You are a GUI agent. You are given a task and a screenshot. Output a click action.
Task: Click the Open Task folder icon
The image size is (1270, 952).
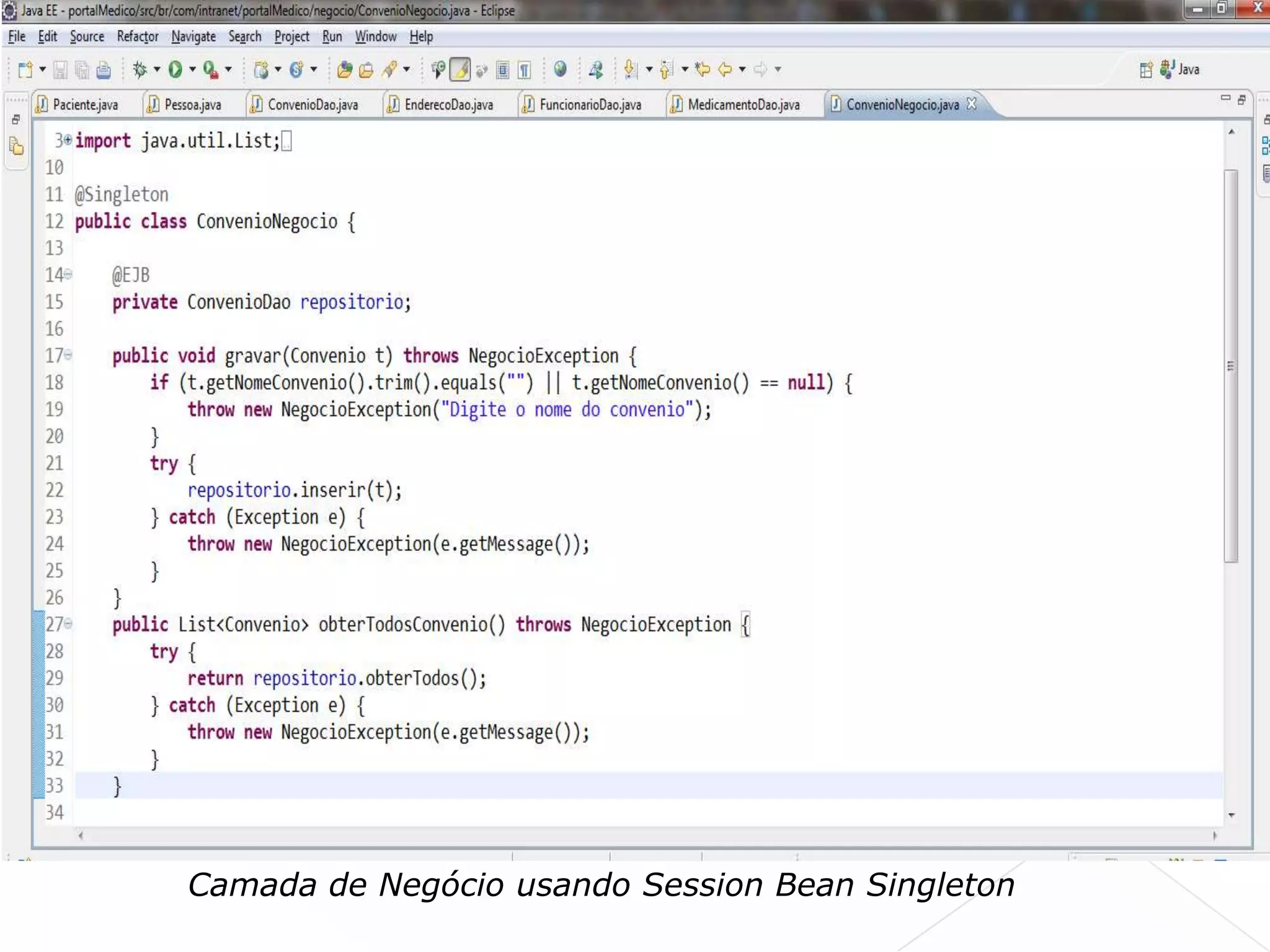[366, 70]
